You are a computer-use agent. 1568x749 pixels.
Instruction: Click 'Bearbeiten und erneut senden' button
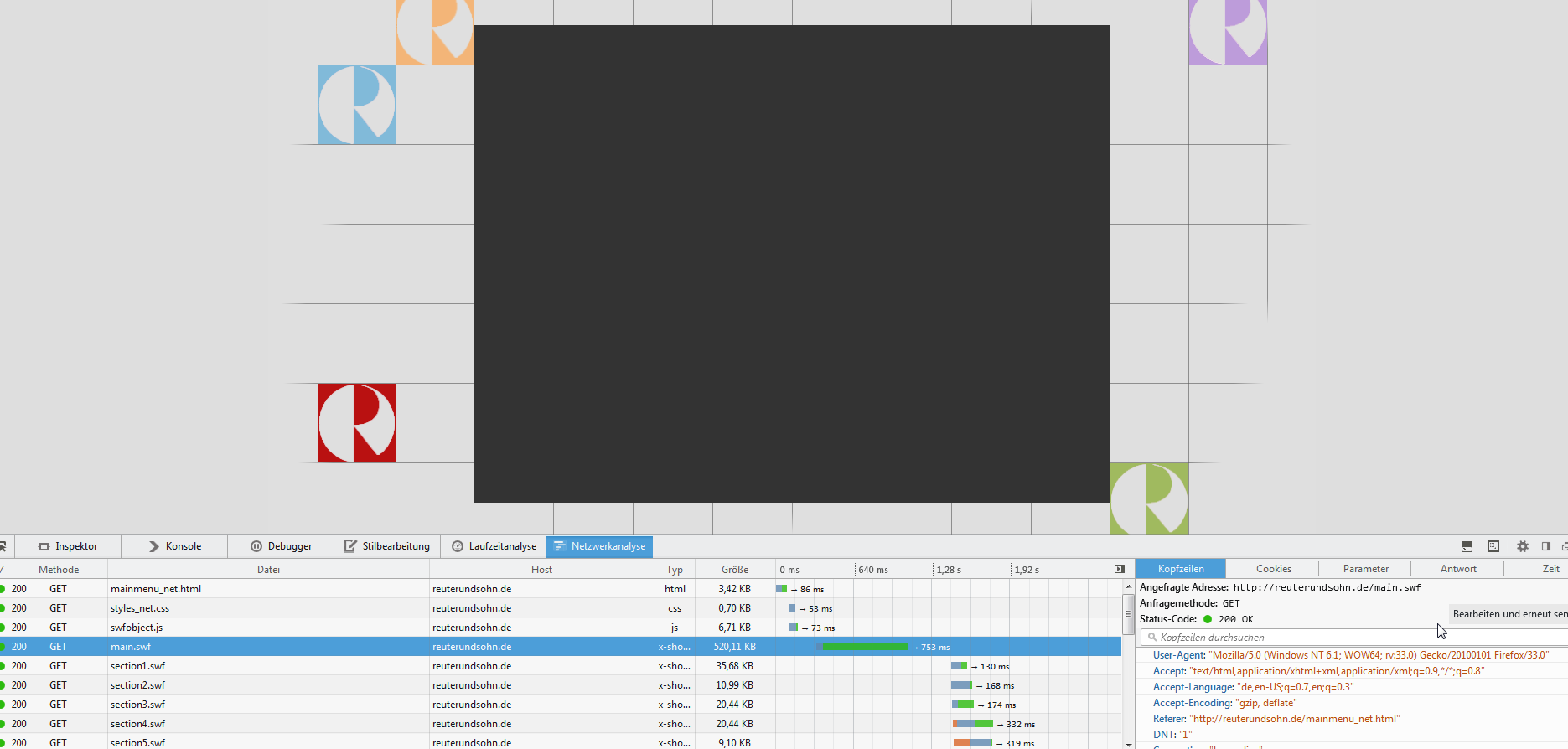(1509, 614)
